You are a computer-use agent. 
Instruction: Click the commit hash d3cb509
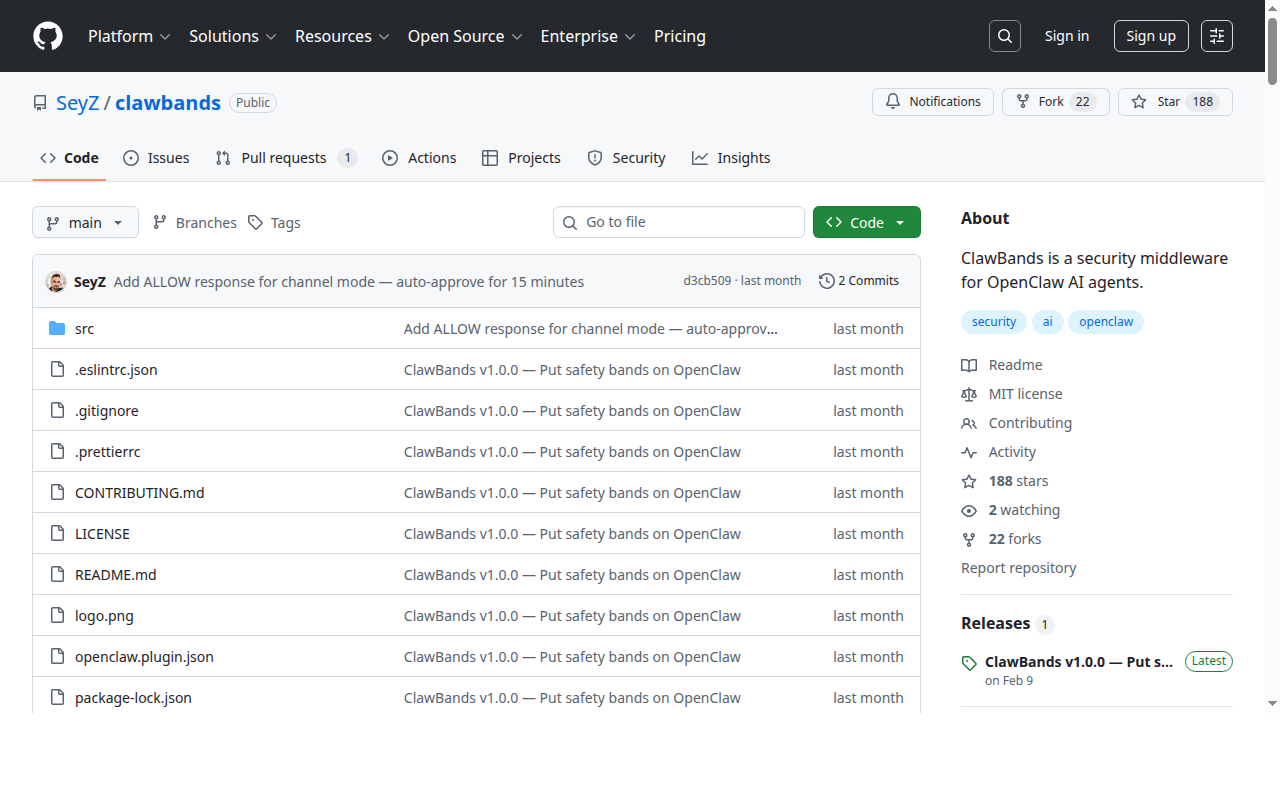[707, 281]
